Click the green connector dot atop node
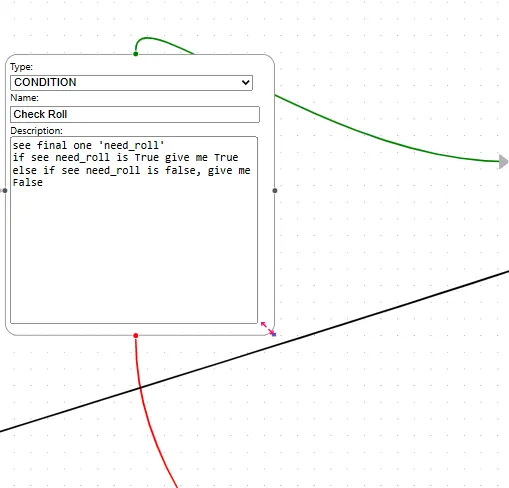The image size is (509, 488). (x=136, y=54)
